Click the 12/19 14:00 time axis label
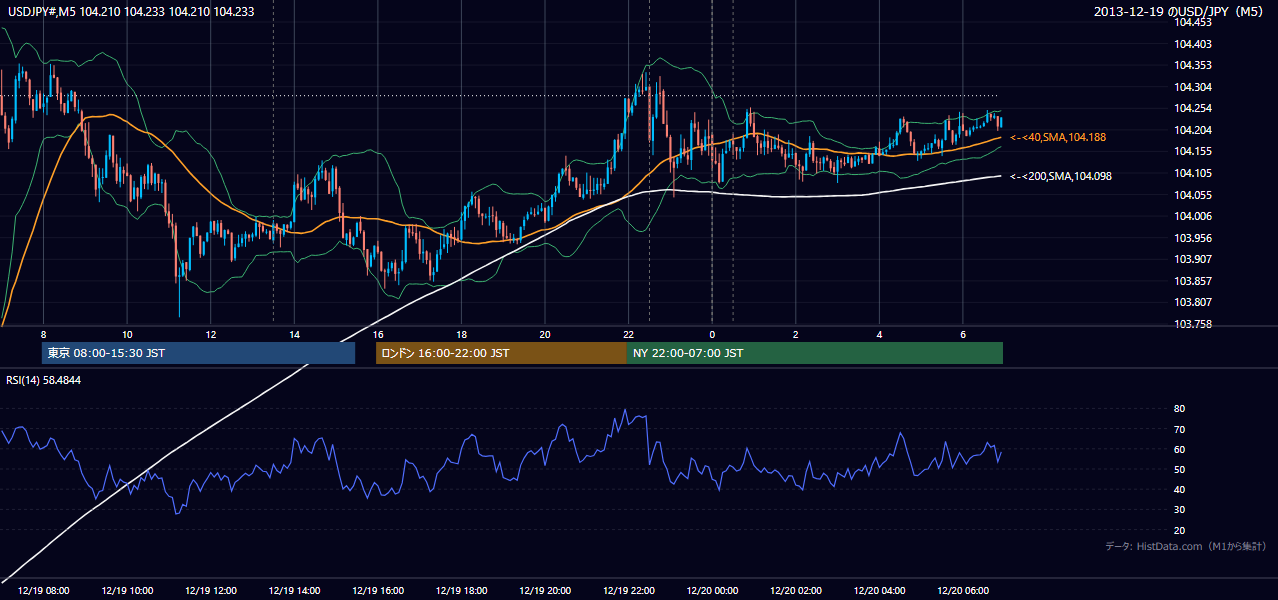The image size is (1278, 600). click(x=294, y=591)
